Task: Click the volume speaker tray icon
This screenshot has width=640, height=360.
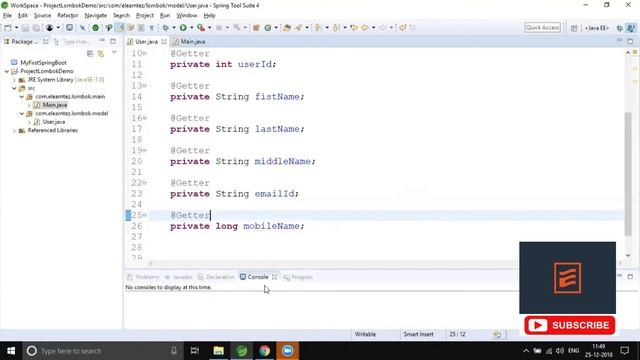Action: (560, 351)
